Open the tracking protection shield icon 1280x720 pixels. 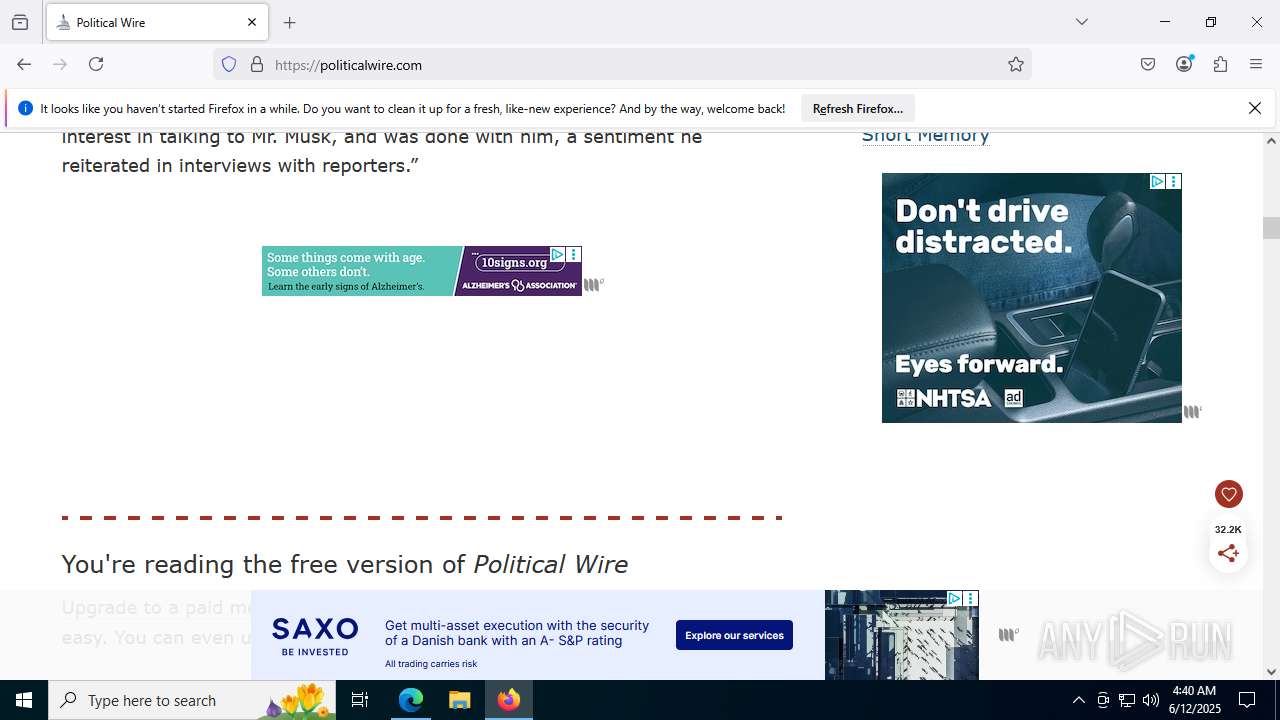point(229,64)
